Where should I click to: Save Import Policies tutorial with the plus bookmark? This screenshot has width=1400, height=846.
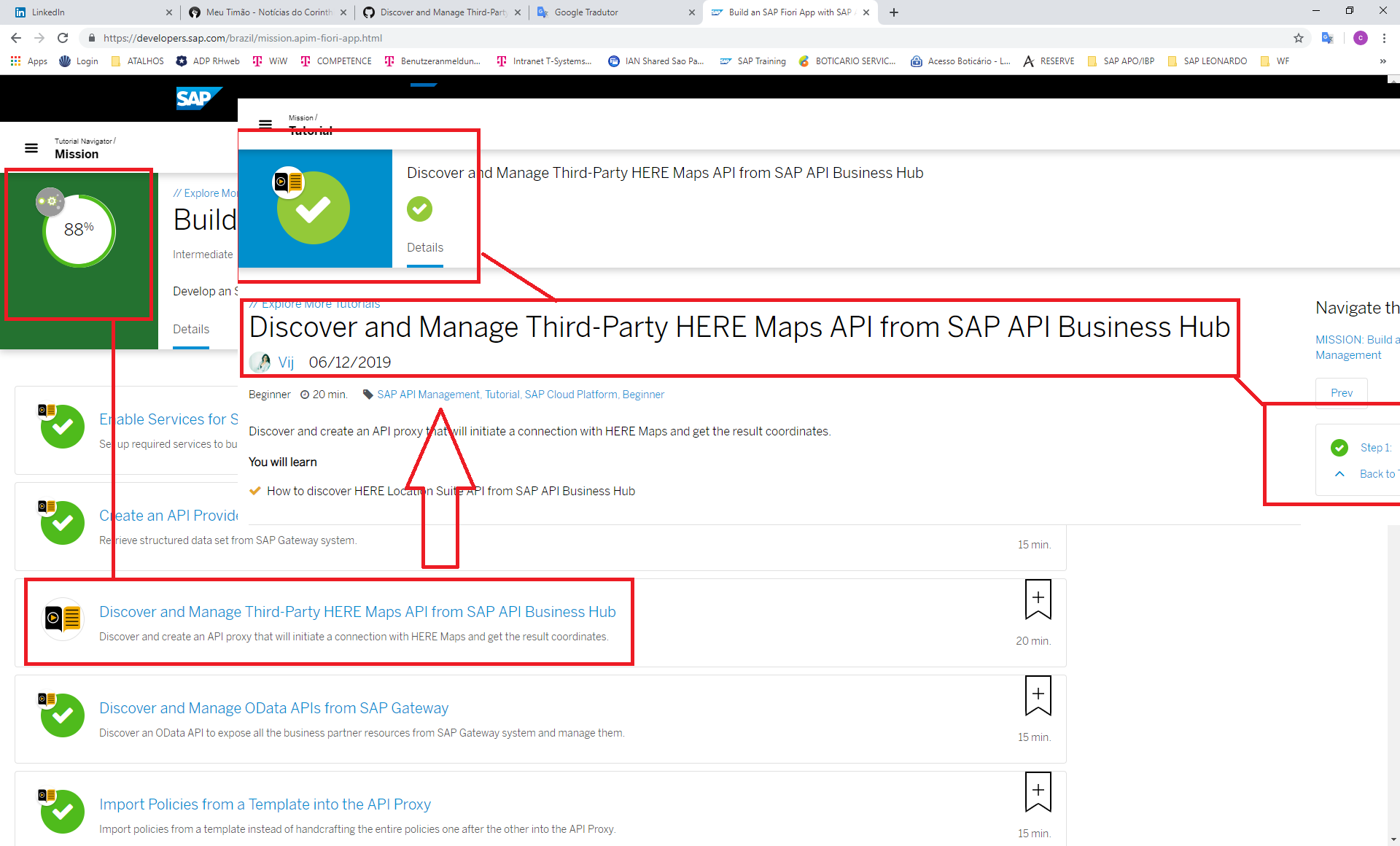(1038, 791)
